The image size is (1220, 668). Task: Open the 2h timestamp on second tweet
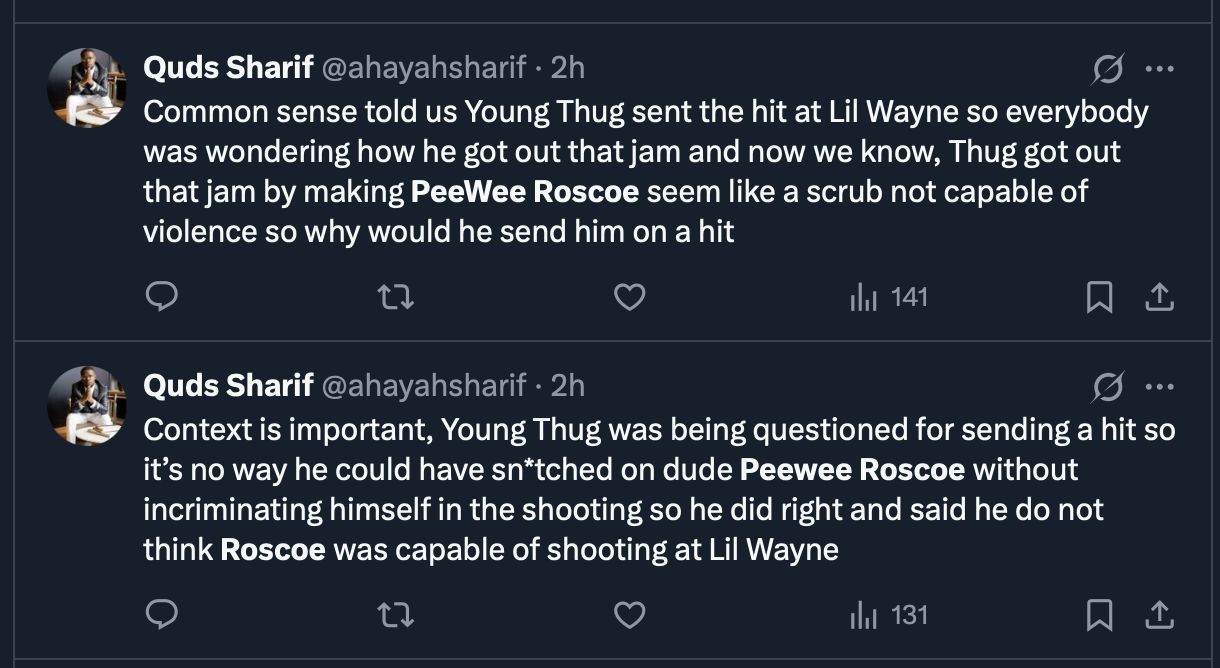click(567, 385)
